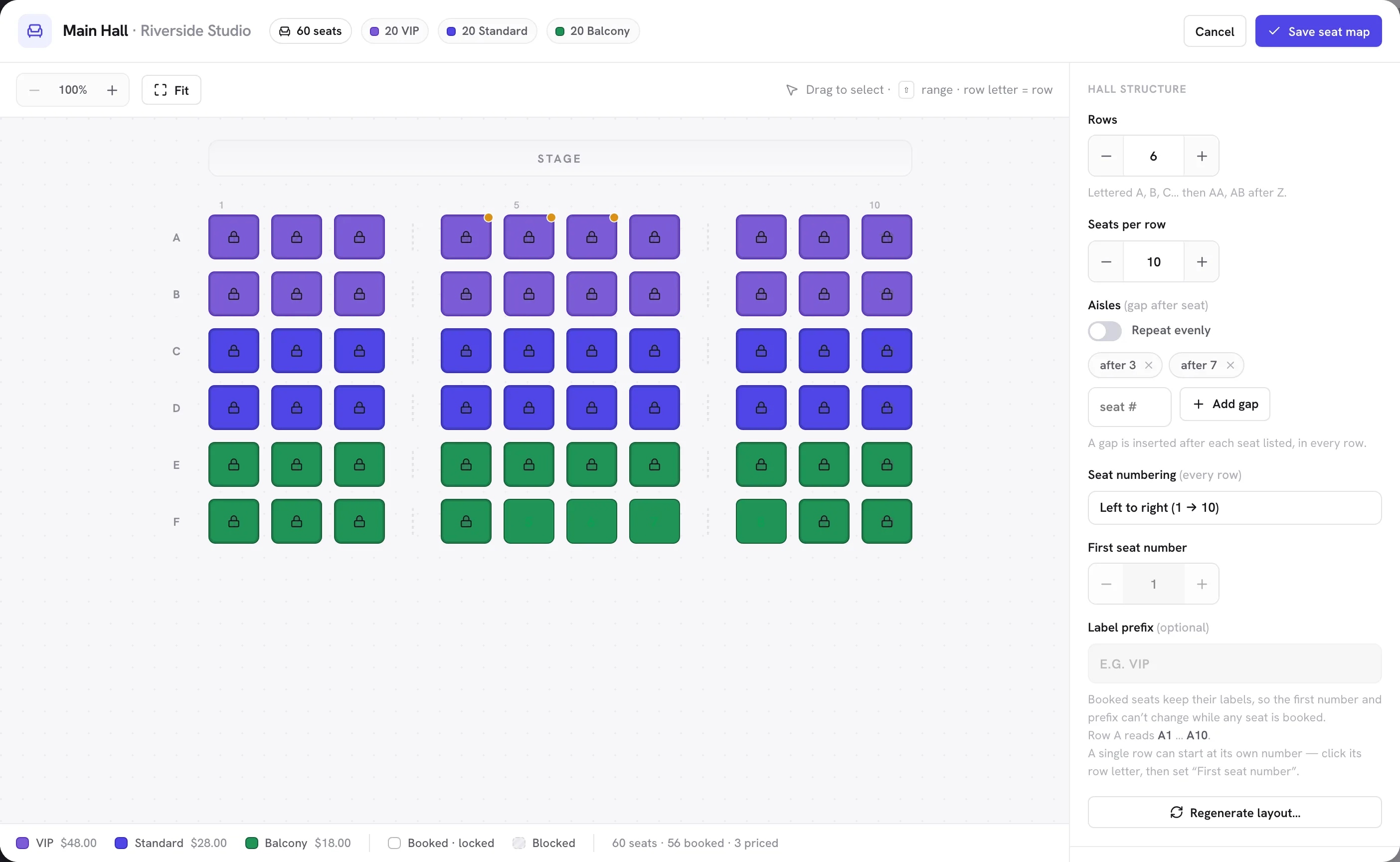Click the seat-map app icon beside Main Hall

(x=35, y=31)
